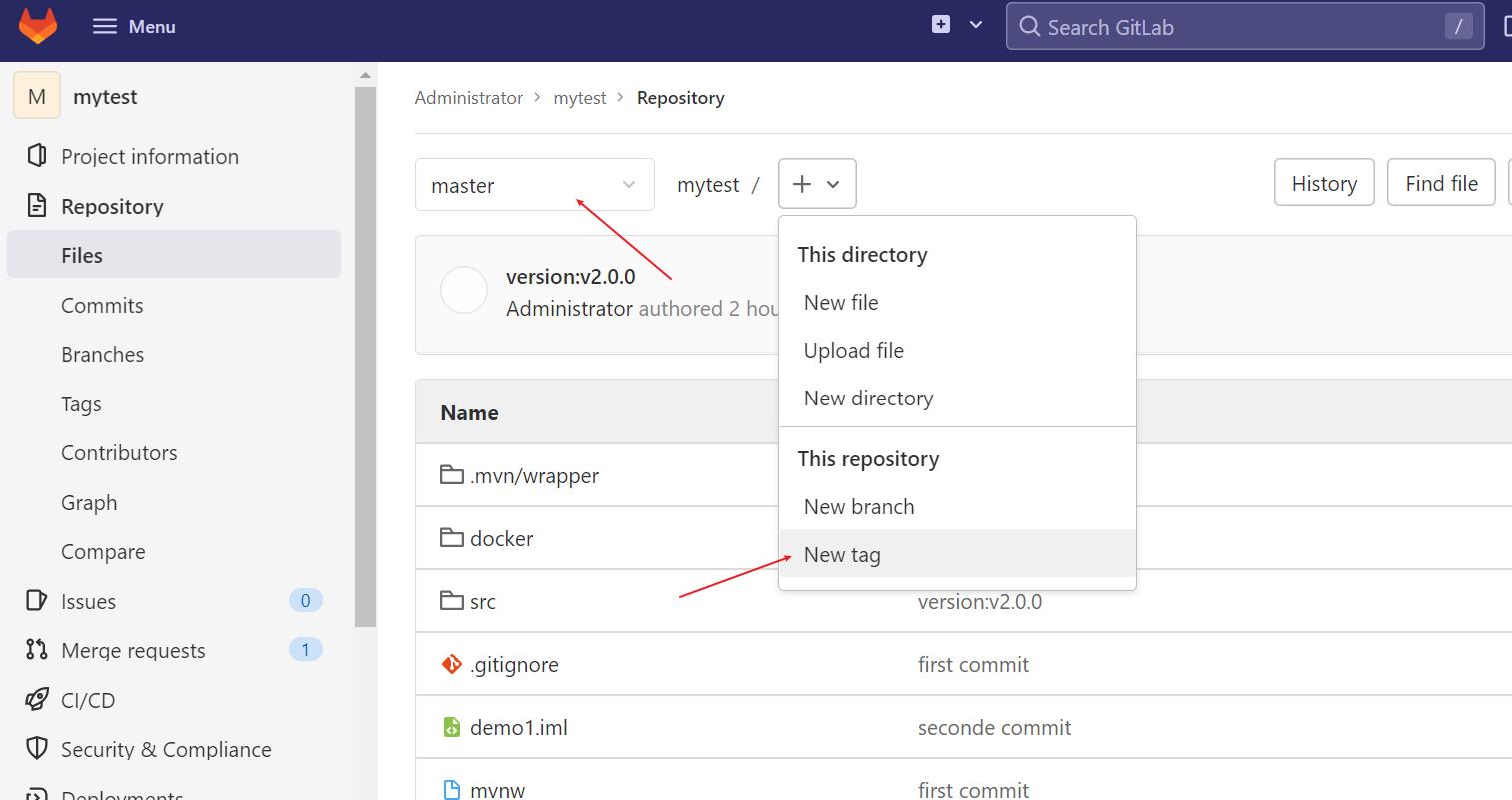Click src row commit message version:v2.0.0

[x=980, y=602]
